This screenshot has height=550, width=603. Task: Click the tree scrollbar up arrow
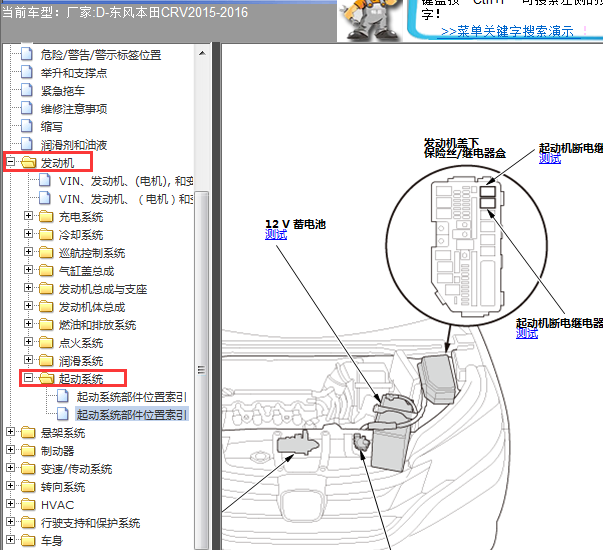(x=203, y=53)
